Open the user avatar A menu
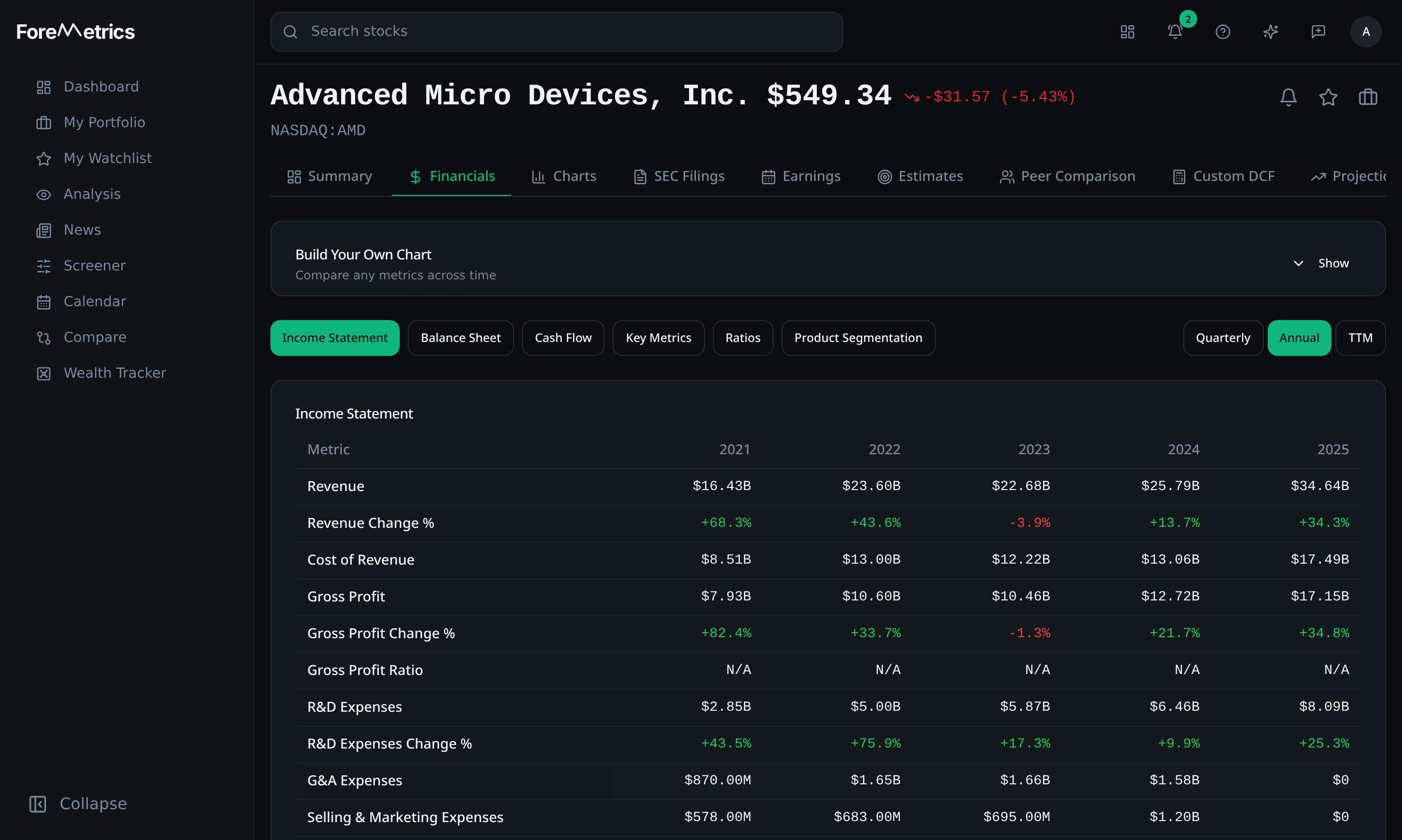The image size is (1402, 840). click(1366, 32)
